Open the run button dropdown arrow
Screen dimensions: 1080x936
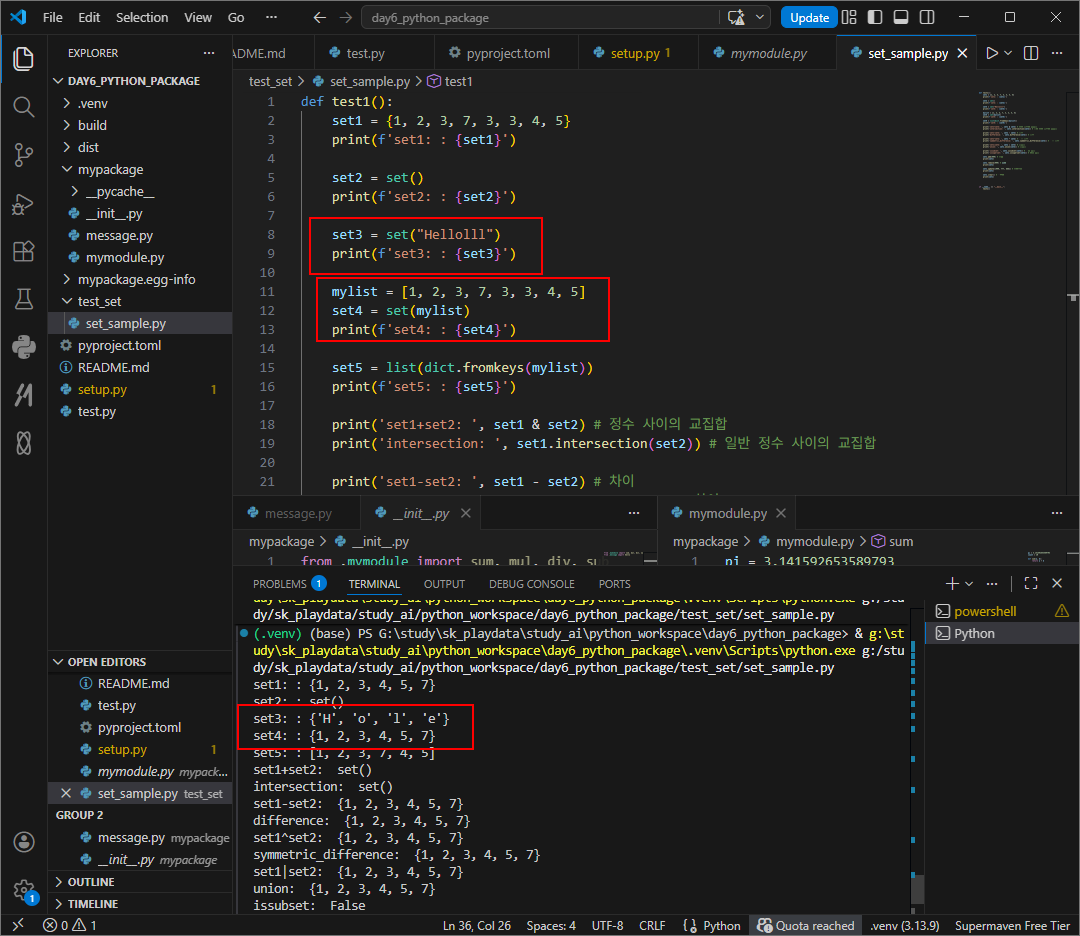click(1008, 53)
